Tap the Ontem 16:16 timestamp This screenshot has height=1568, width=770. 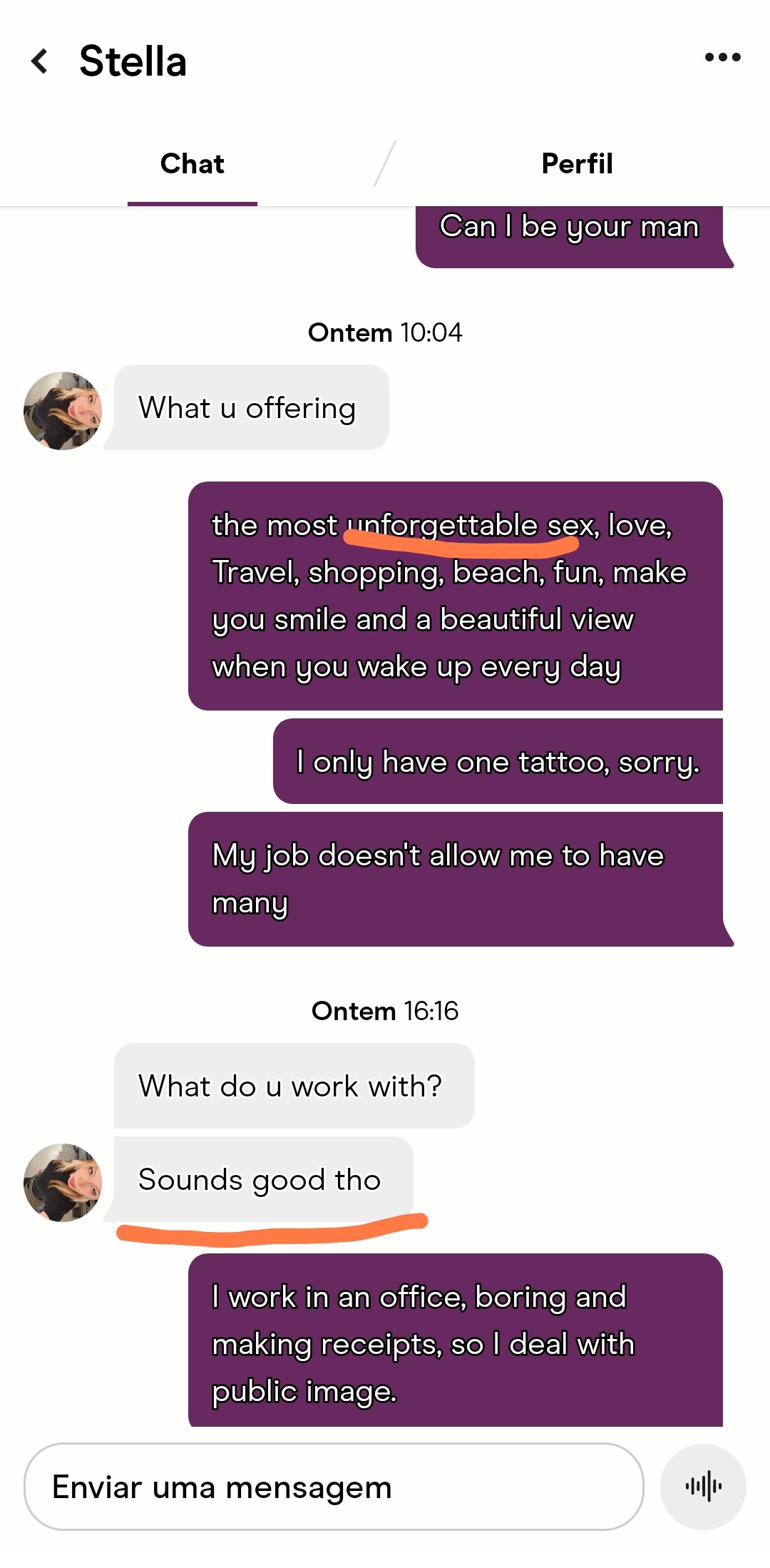[x=385, y=1011]
